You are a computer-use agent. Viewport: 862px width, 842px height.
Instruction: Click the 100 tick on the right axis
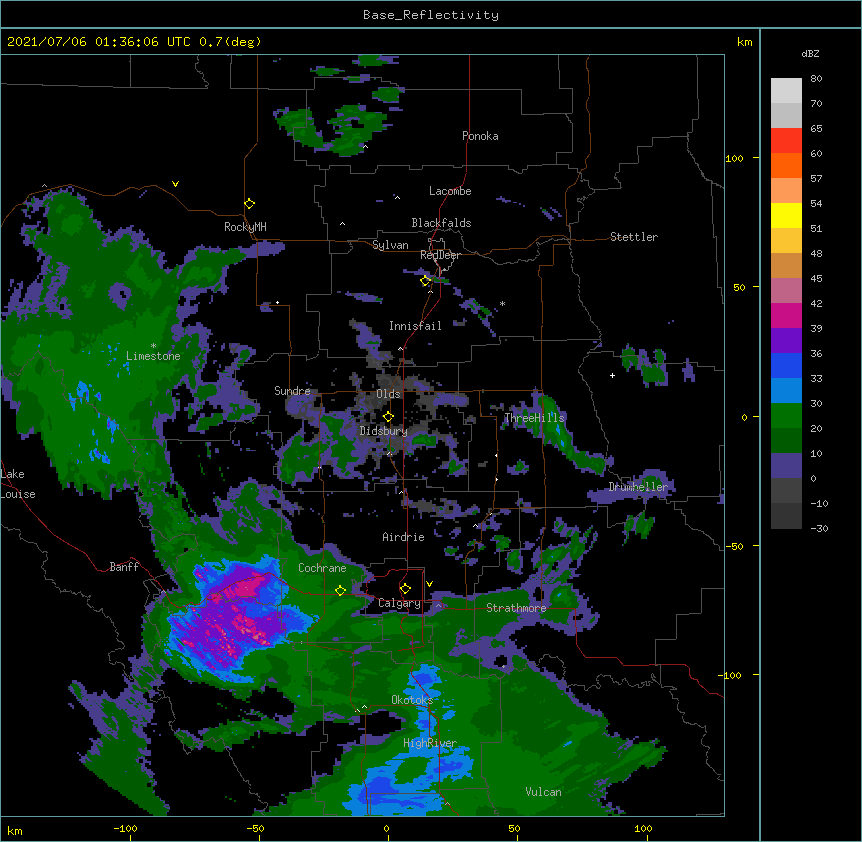coord(734,158)
